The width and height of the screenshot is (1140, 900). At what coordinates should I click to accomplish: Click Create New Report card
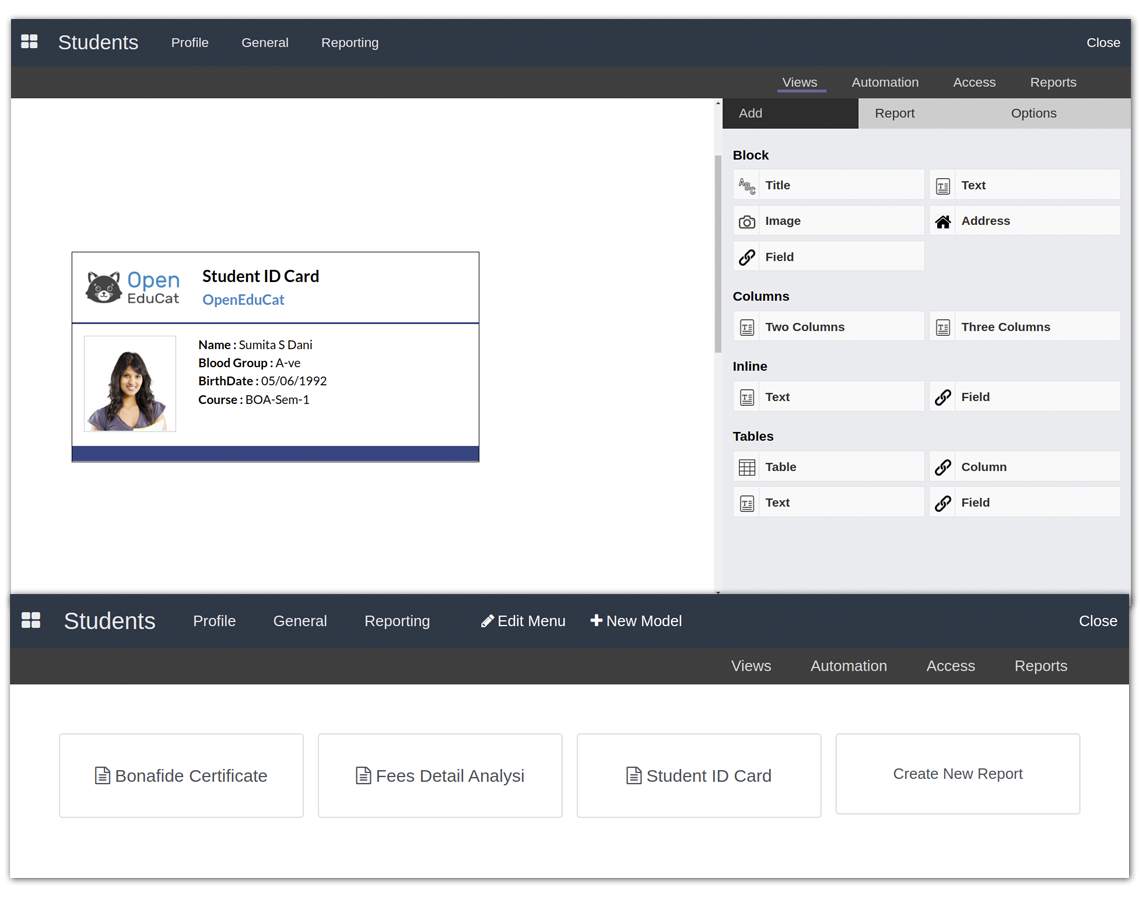[x=957, y=774]
